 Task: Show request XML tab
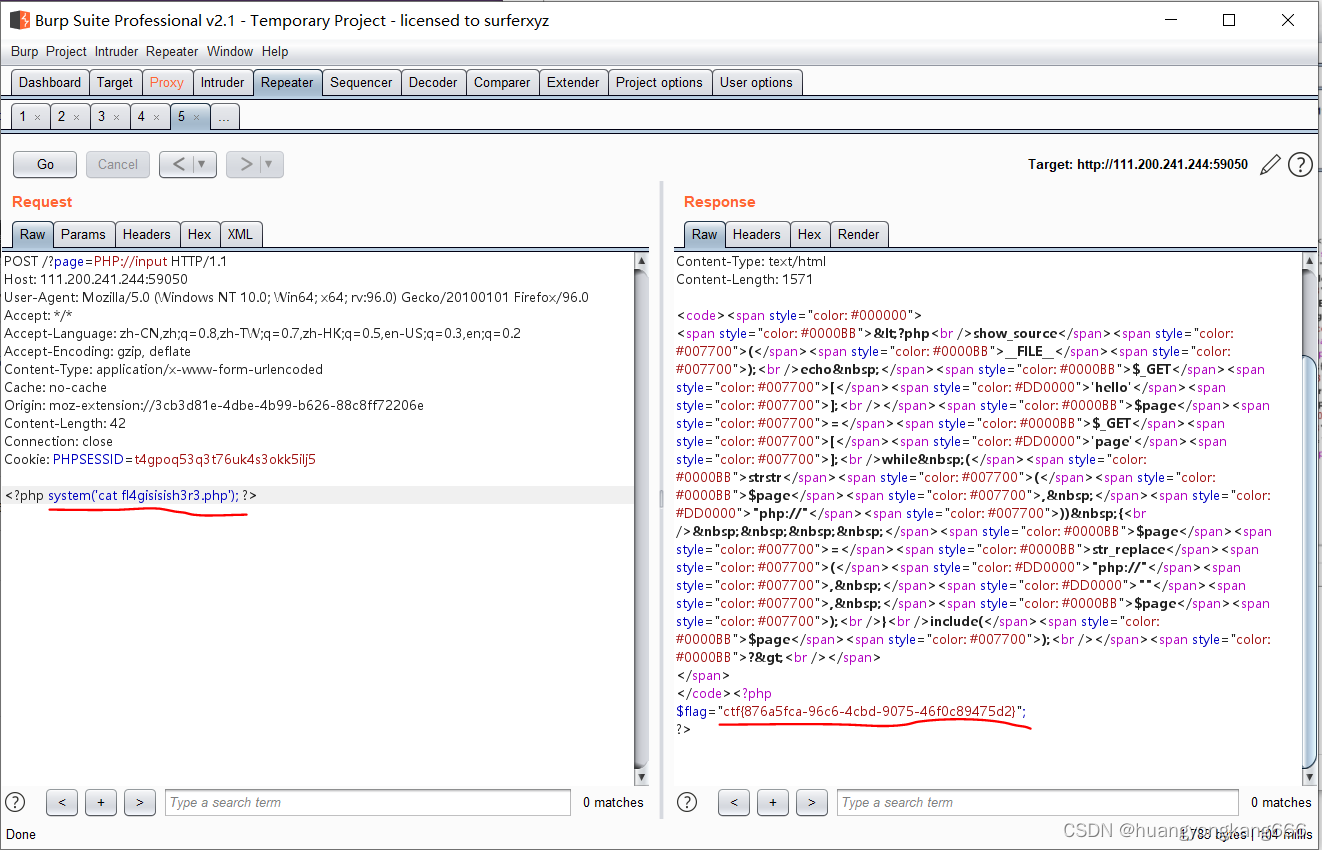tap(240, 234)
